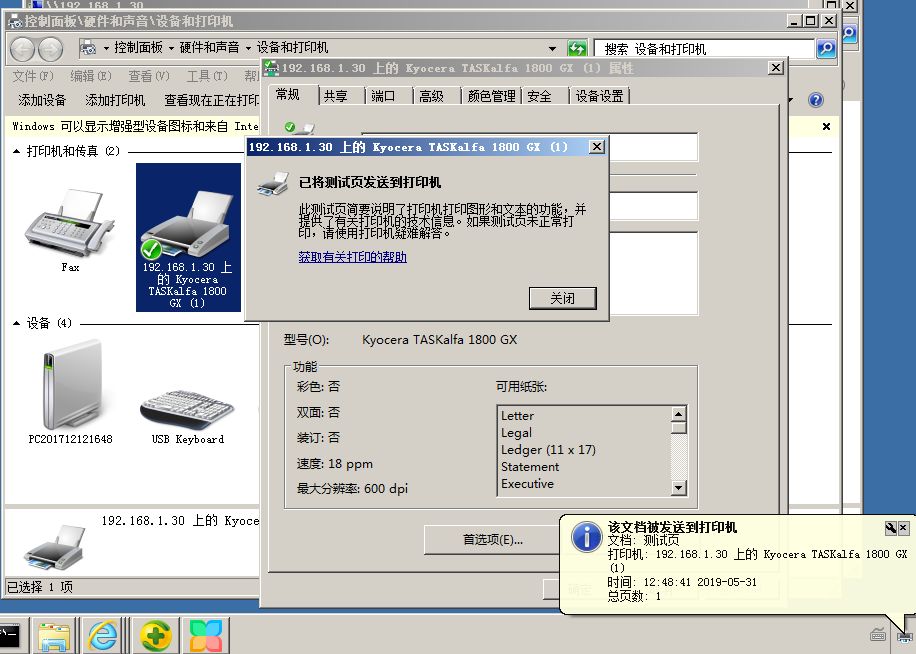This screenshot has height=654, width=916.
Task: Open Windows Explorer from the taskbar
Action: [54, 636]
